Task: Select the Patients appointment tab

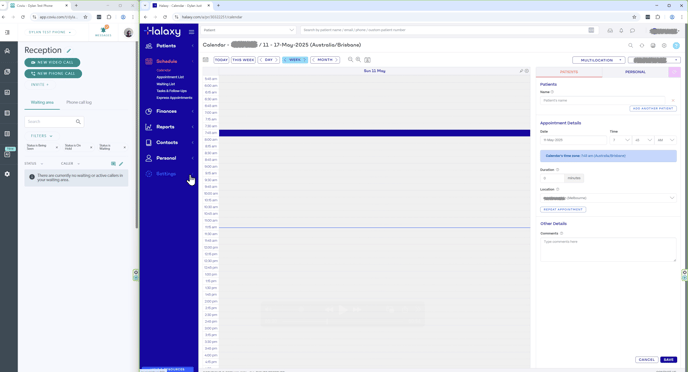Action: coord(569,72)
